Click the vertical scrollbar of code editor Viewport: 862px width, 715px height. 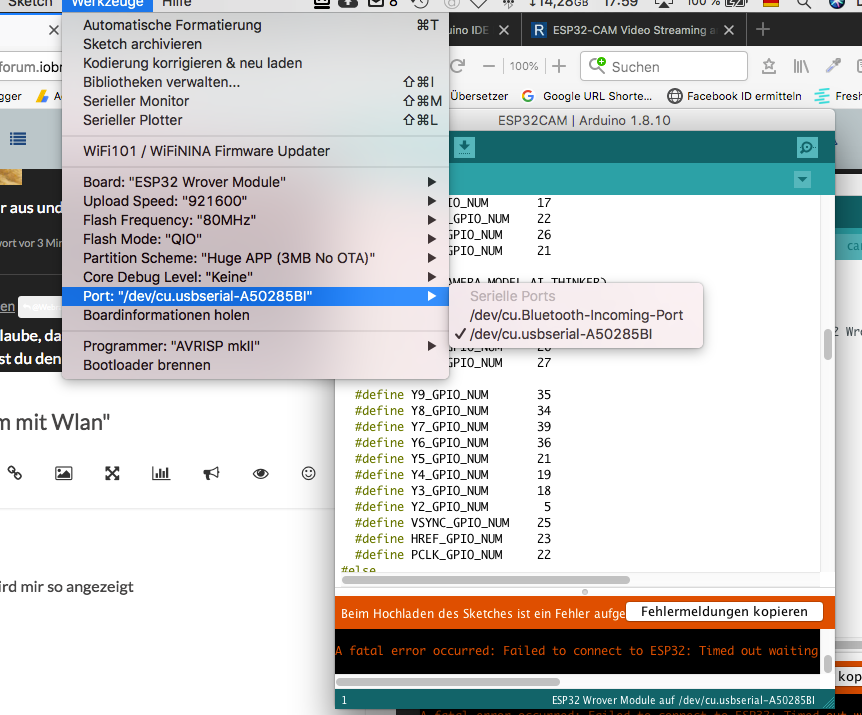[828, 345]
